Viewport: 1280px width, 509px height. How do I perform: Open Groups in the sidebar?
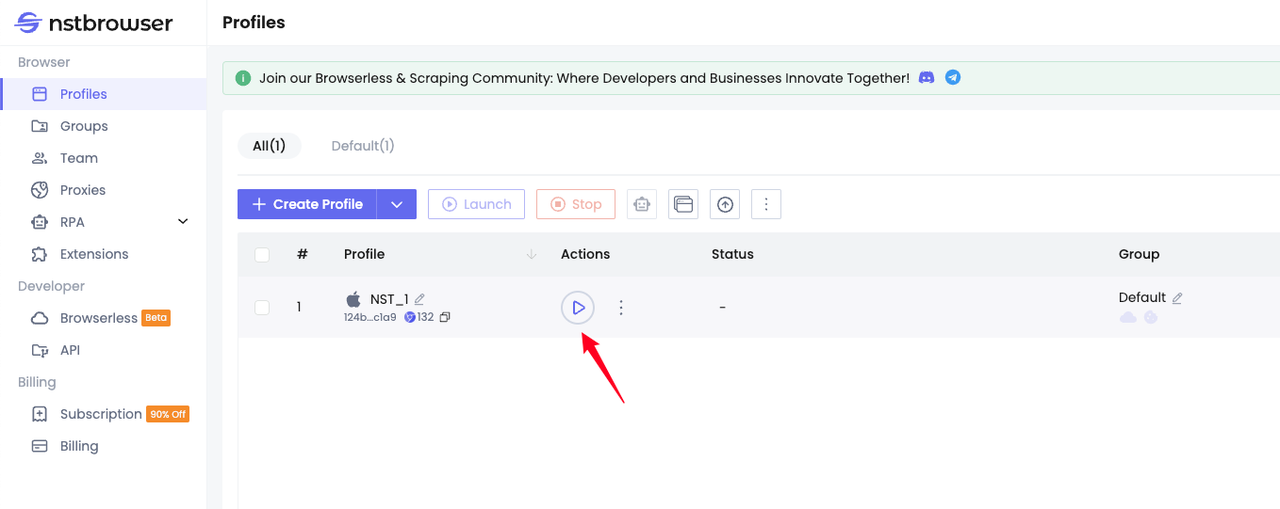(103, 126)
